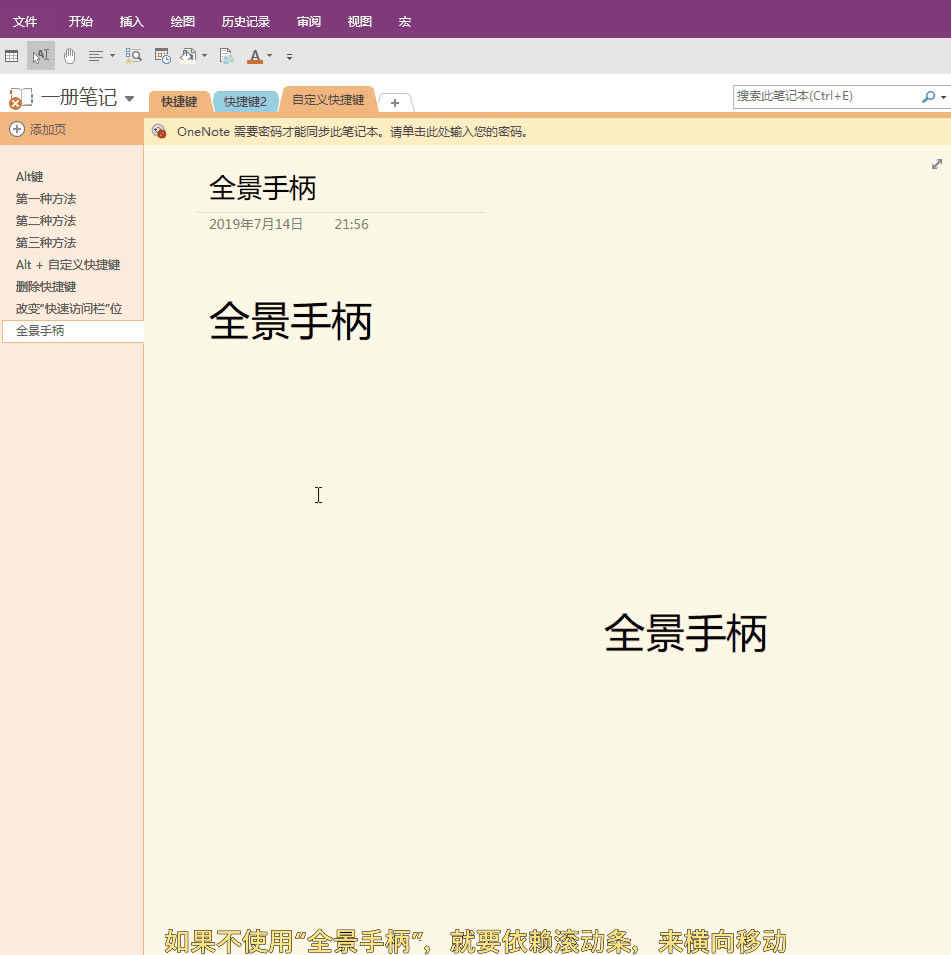Select the text selection tool icon

(39, 56)
